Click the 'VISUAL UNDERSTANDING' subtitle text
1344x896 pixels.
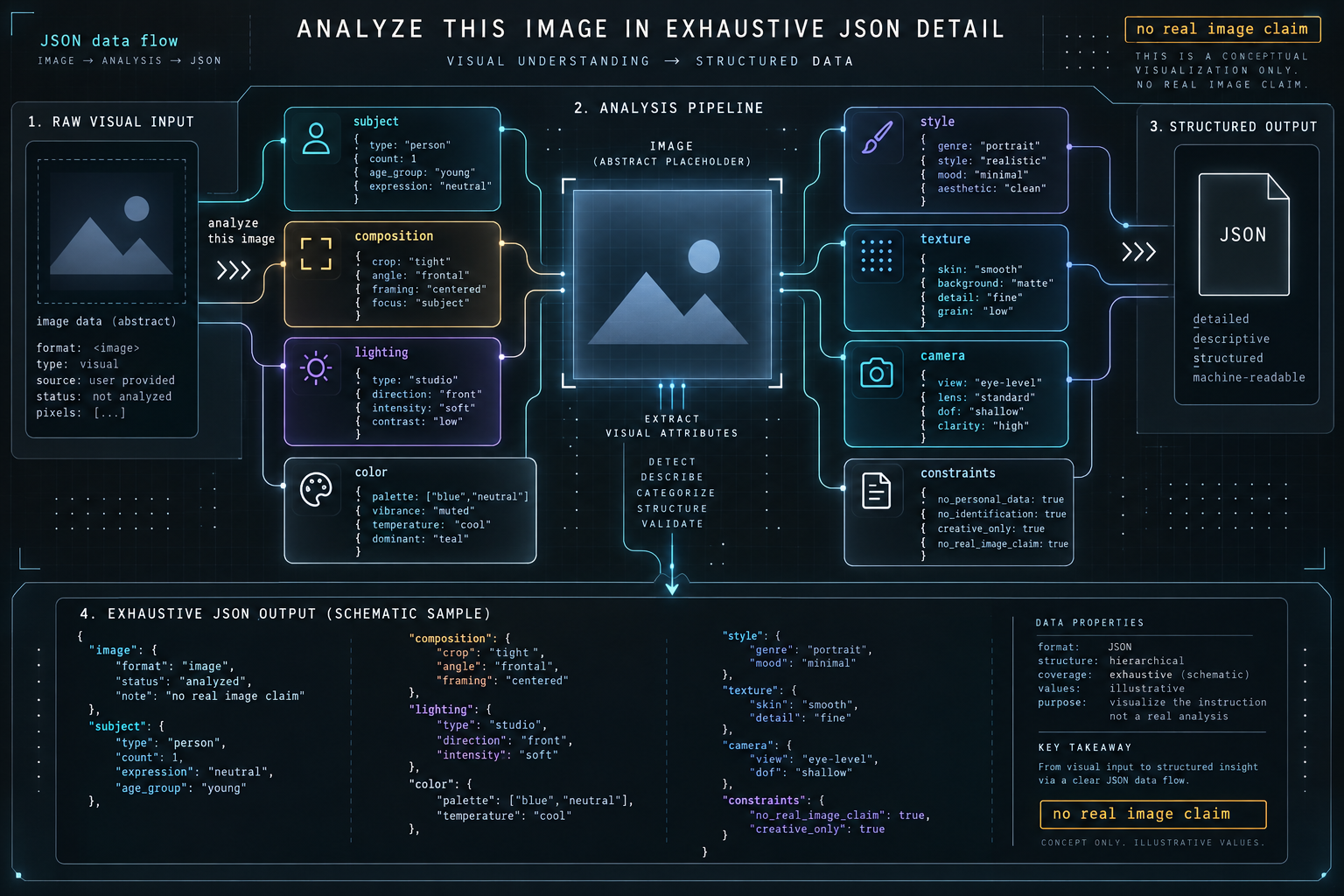point(549,61)
